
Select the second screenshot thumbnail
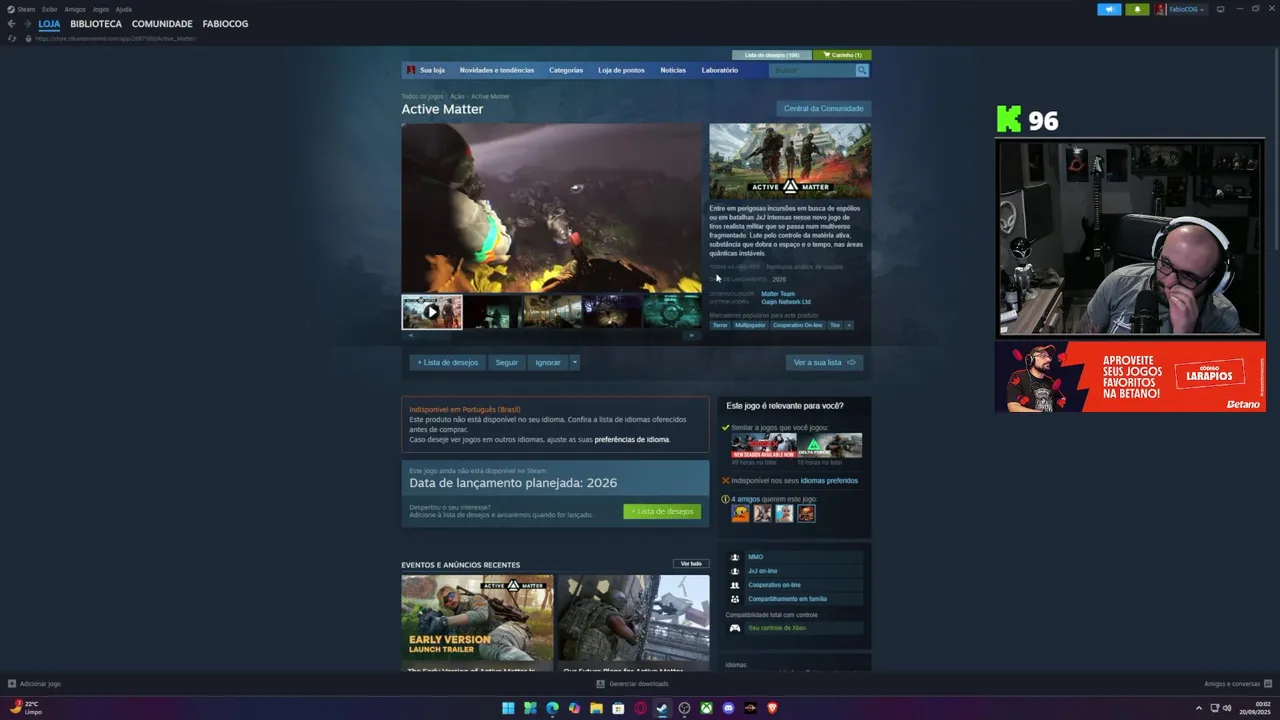492,312
